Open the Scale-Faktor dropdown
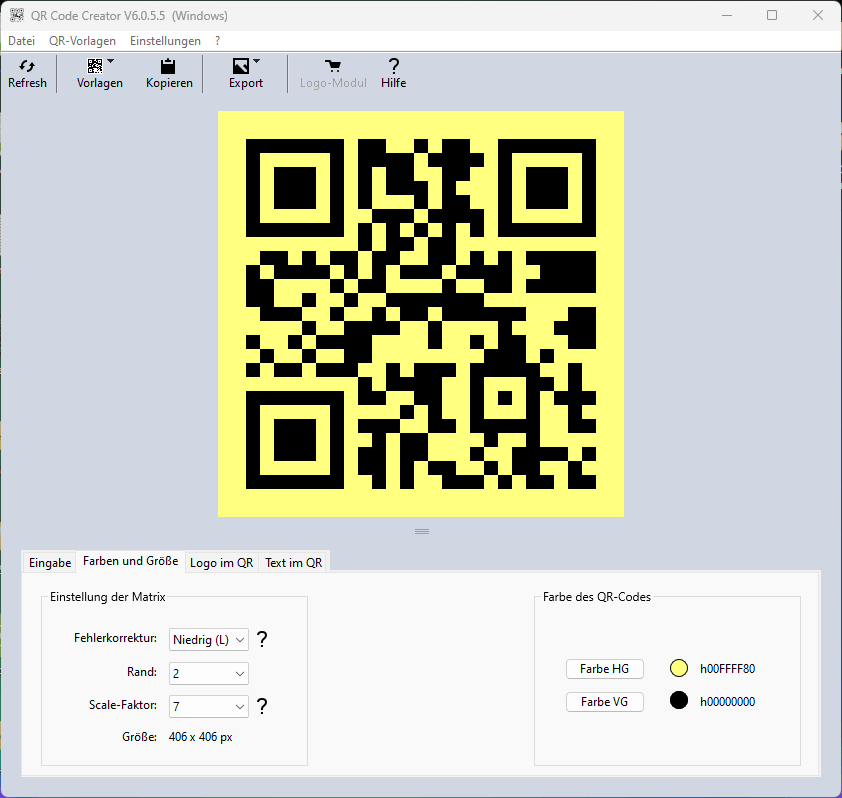842x798 pixels. pos(208,707)
